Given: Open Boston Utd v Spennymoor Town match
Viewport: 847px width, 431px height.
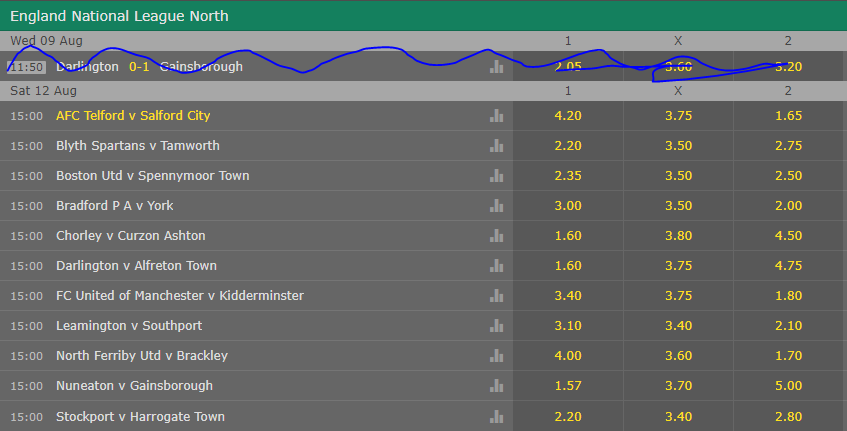Looking at the screenshot, I should click(x=152, y=176).
